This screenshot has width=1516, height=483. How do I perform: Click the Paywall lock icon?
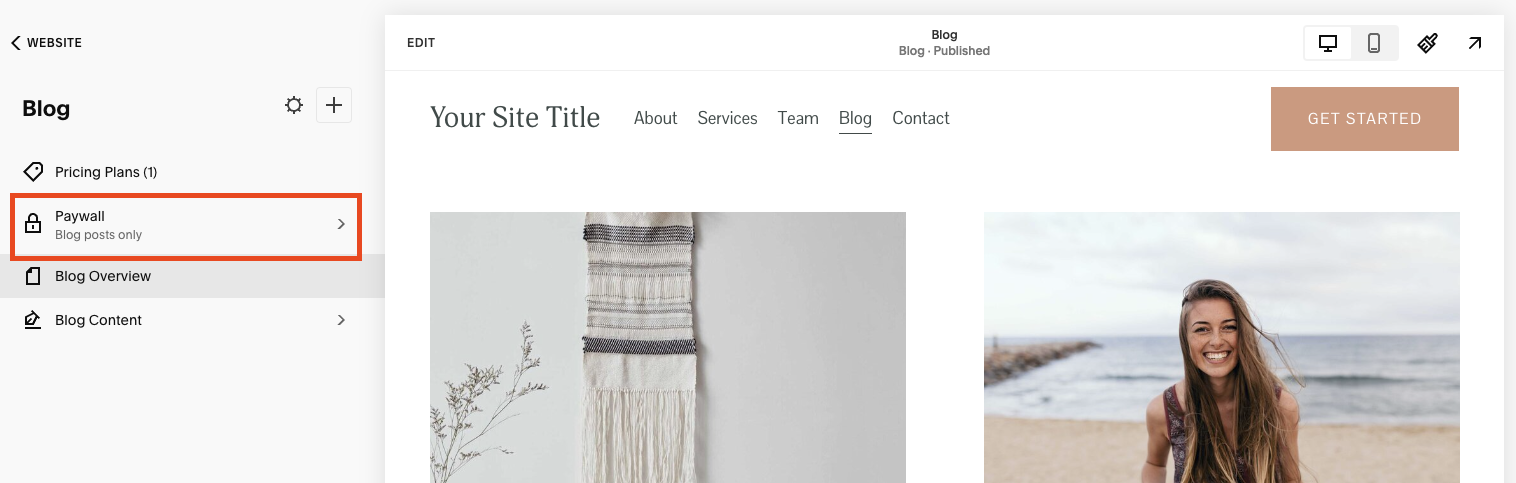coord(33,224)
